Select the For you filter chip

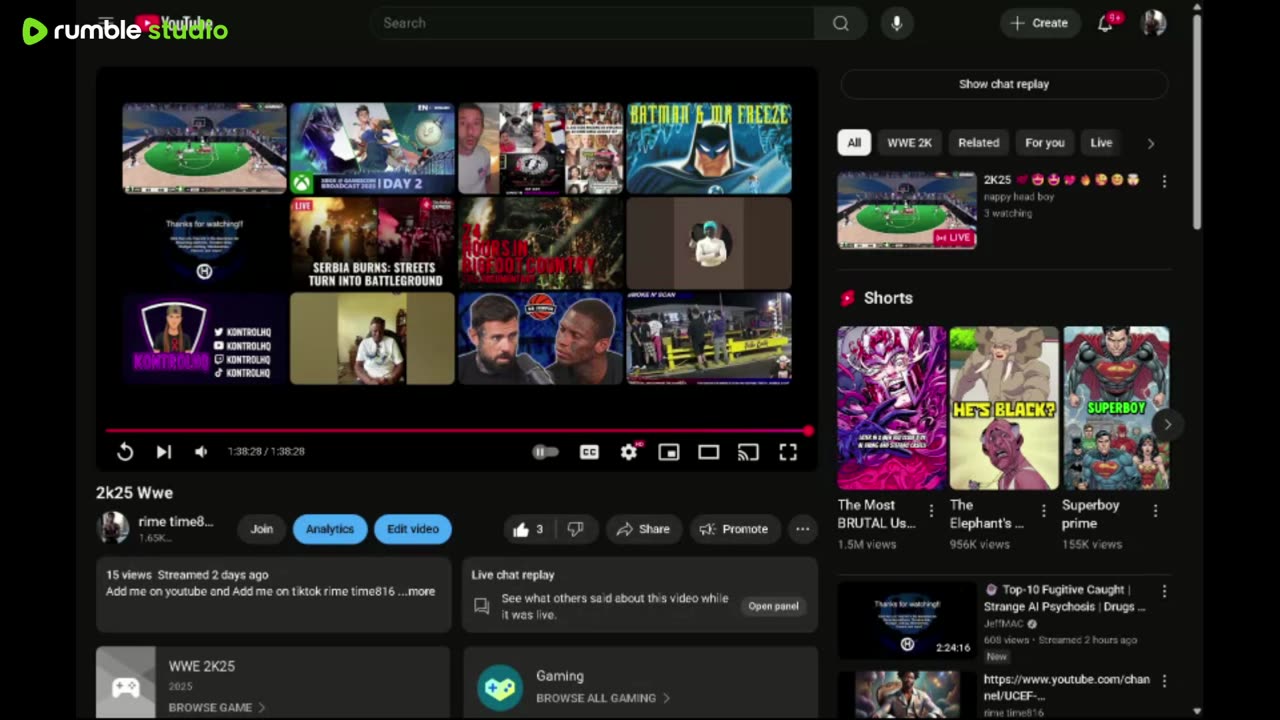pyautogui.click(x=1045, y=143)
